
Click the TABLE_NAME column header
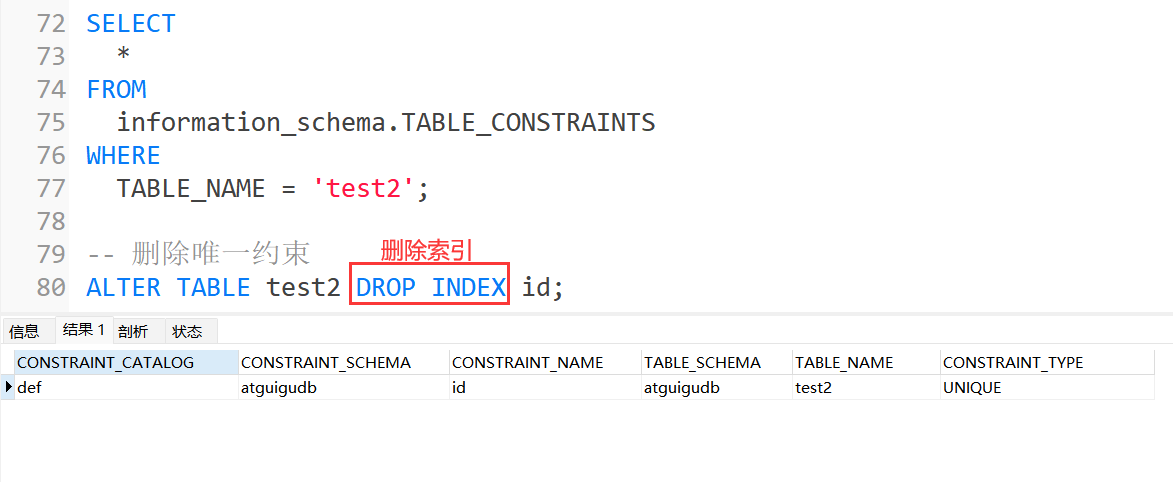(844, 362)
